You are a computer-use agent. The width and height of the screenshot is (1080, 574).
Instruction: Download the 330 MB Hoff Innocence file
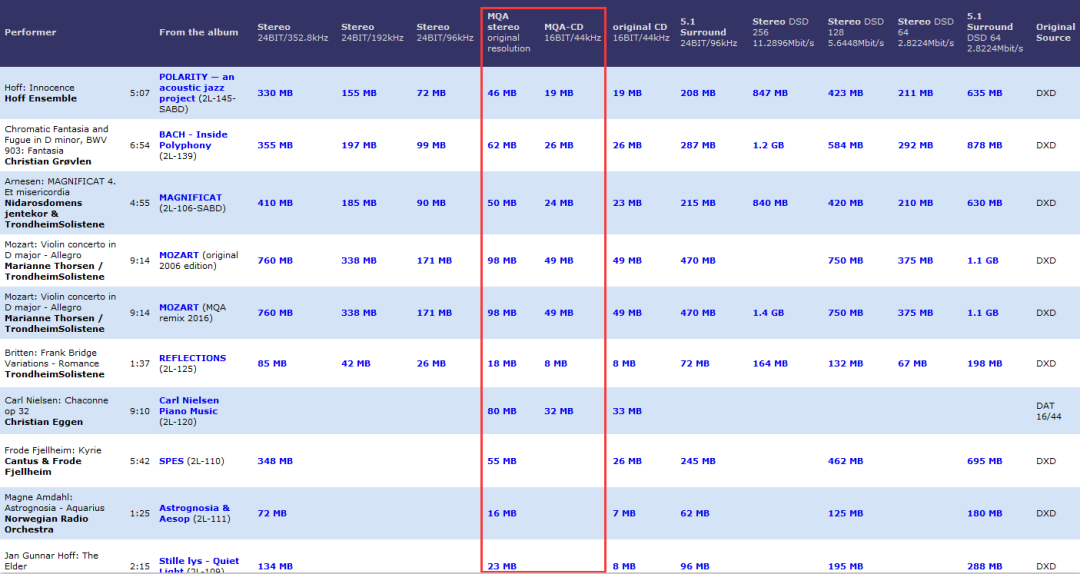pos(275,93)
